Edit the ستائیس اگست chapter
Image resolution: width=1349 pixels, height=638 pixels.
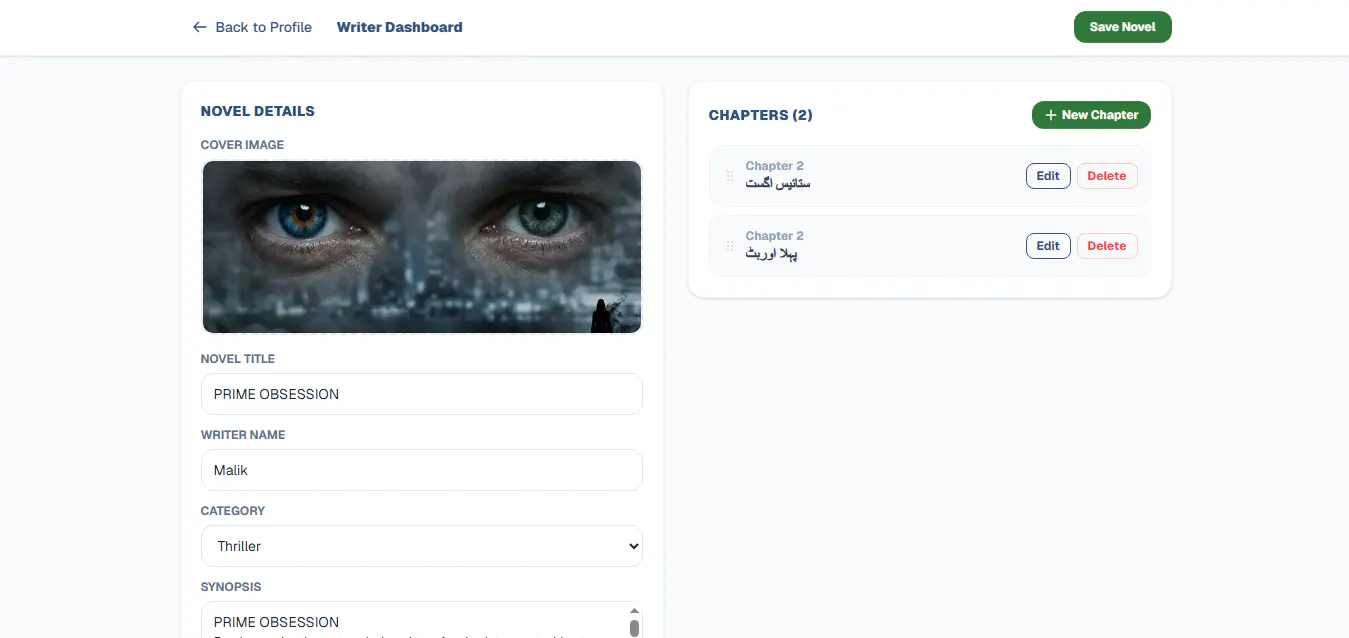[1048, 176]
